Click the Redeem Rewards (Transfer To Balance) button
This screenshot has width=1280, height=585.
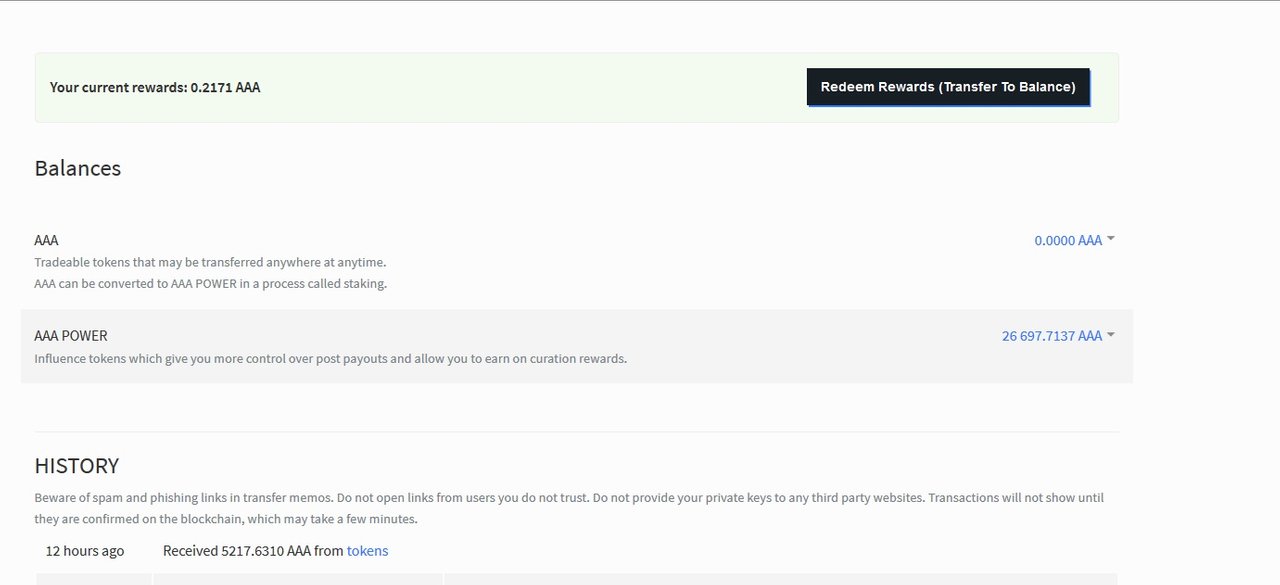[x=948, y=87]
